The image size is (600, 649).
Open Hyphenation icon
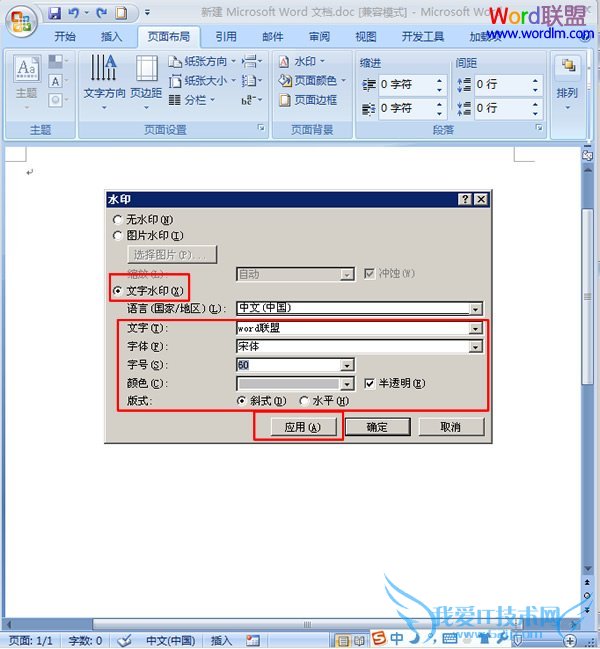(x=252, y=100)
